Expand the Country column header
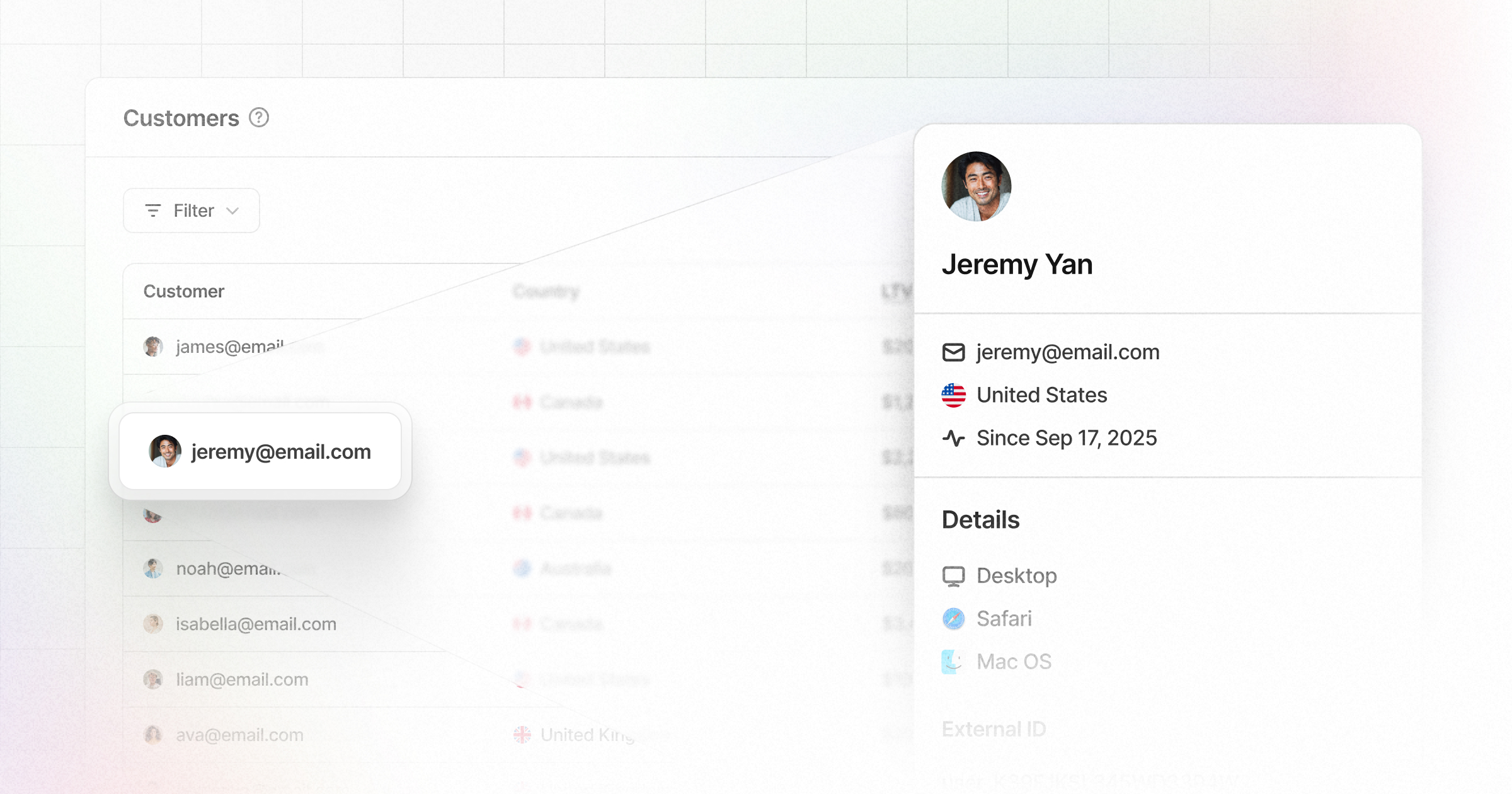1512x794 pixels. tap(546, 291)
